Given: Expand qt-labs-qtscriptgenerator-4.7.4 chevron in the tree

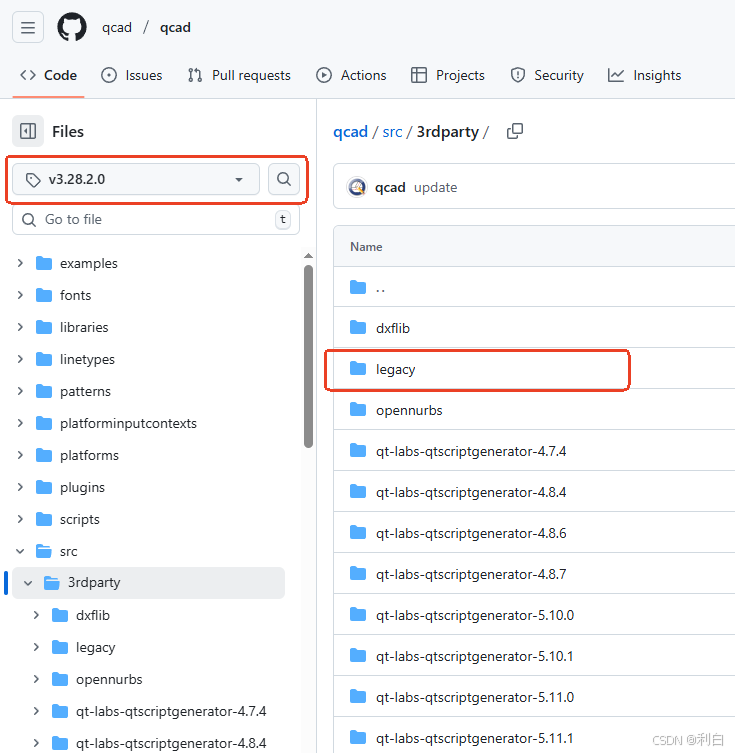Looking at the screenshot, I should 36,711.
